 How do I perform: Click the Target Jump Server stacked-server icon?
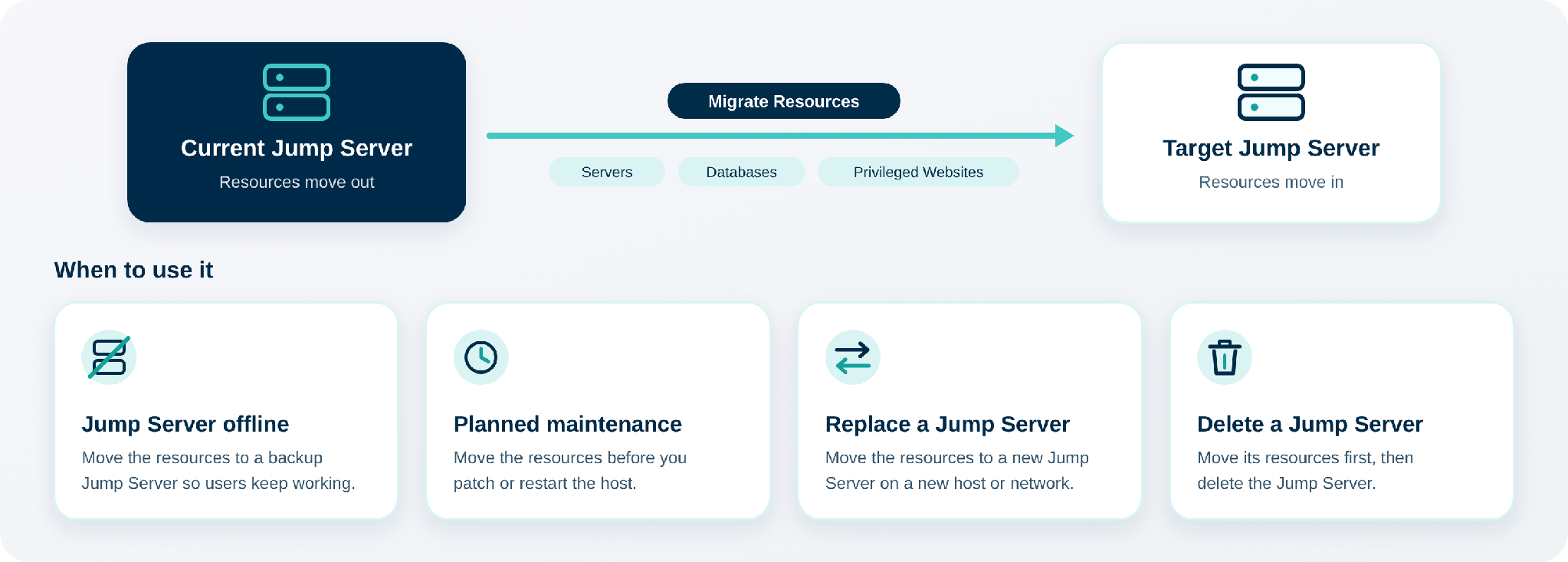[x=1271, y=92]
